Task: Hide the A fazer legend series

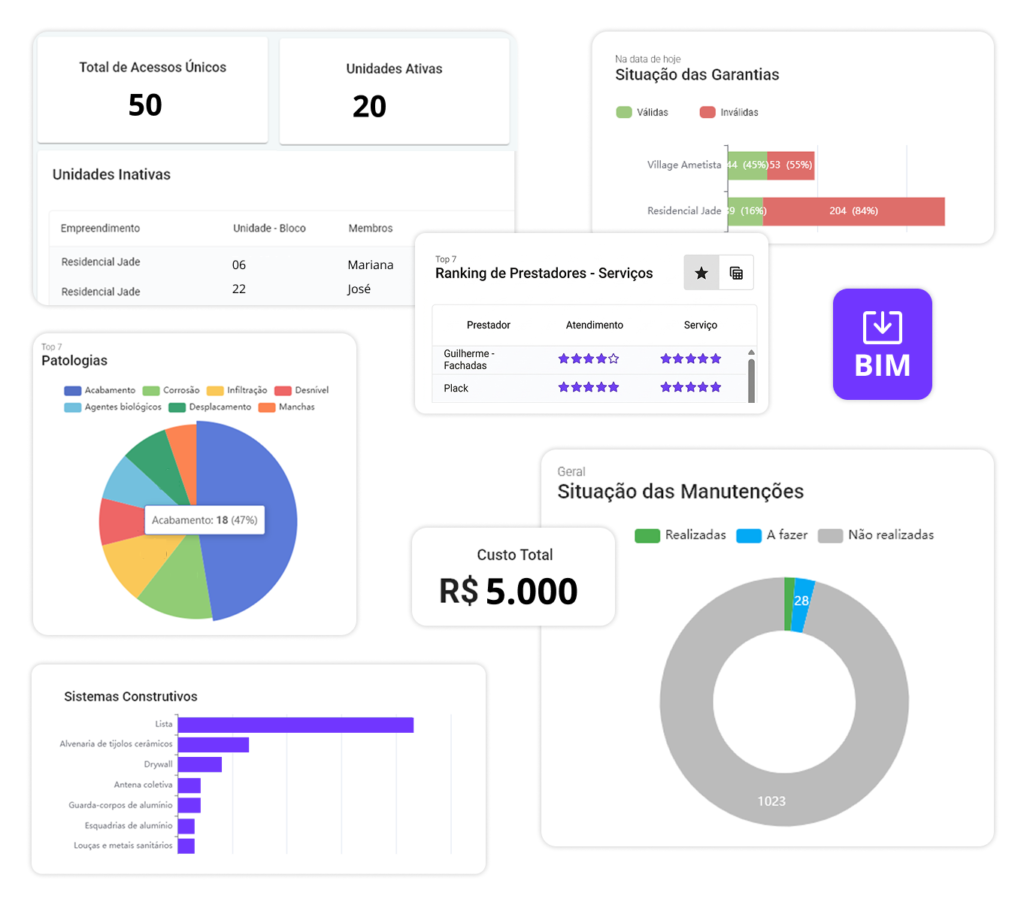Action: (772, 535)
